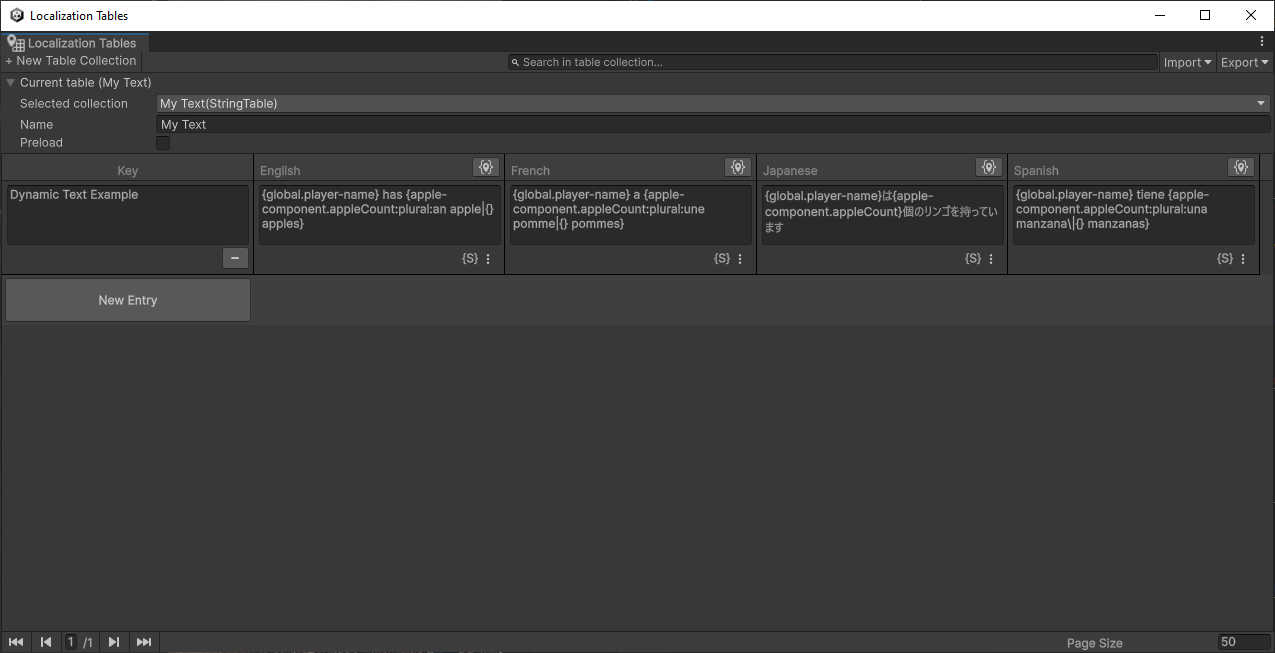Go to first page with pagination icon
Image resolution: width=1275 pixels, height=653 pixels.
click(x=15, y=641)
